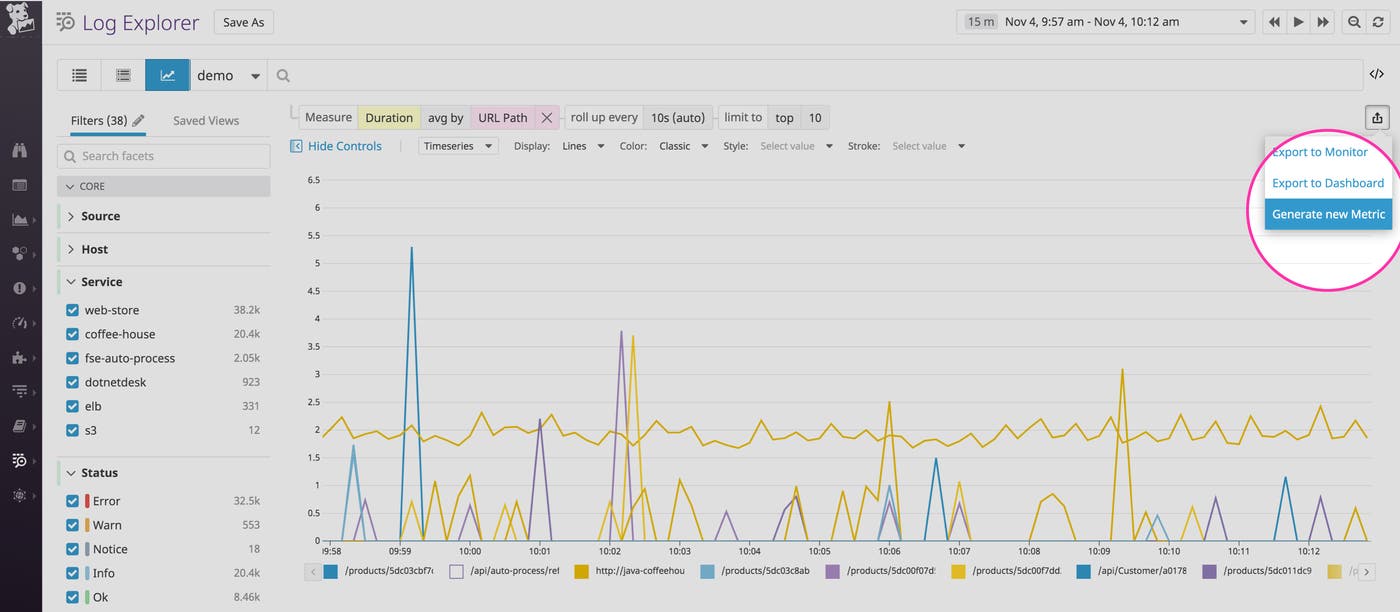
Task: Disable the Error status checkbox
Action: 71,500
